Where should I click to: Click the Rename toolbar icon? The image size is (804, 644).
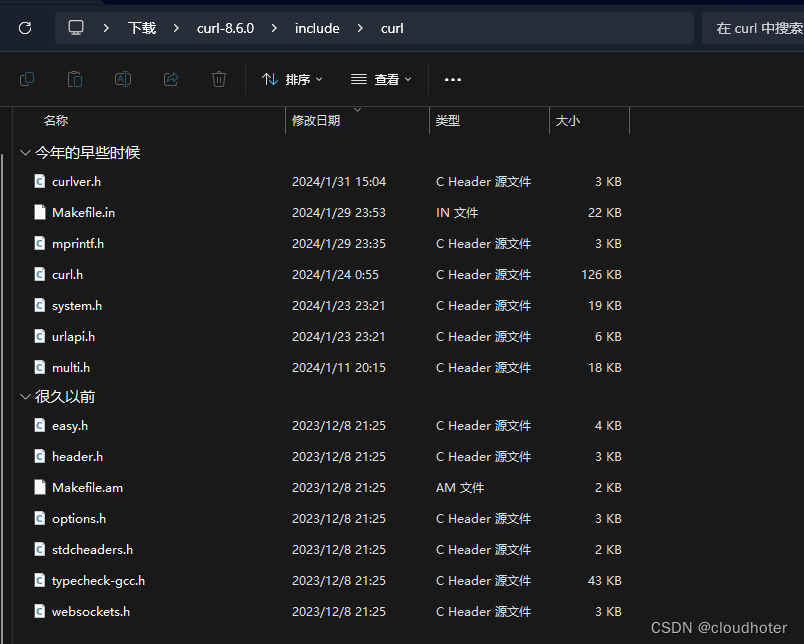123,79
